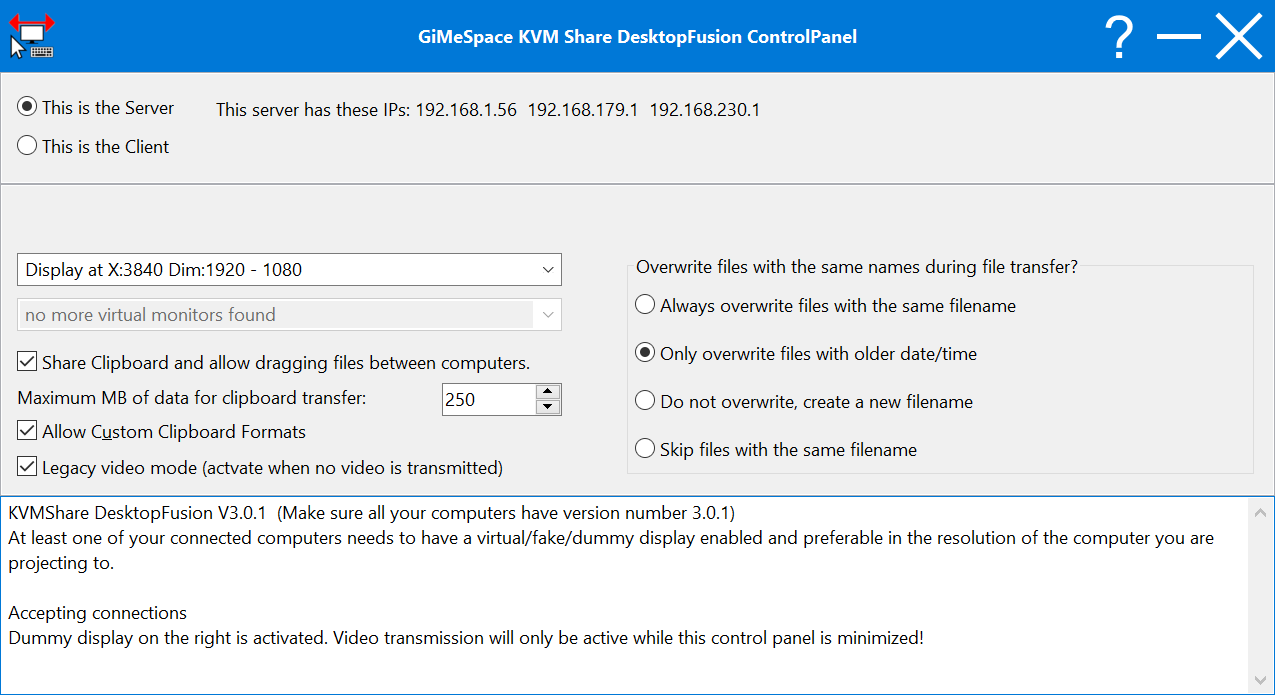Click the KVM Share app icon

pyautogui.click(x=32, y=36)
